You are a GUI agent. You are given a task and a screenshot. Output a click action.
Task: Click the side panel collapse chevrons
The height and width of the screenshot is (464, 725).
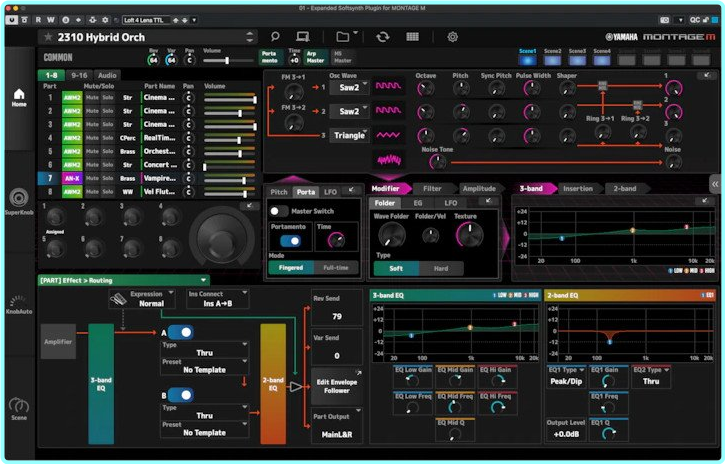(715, 184)
